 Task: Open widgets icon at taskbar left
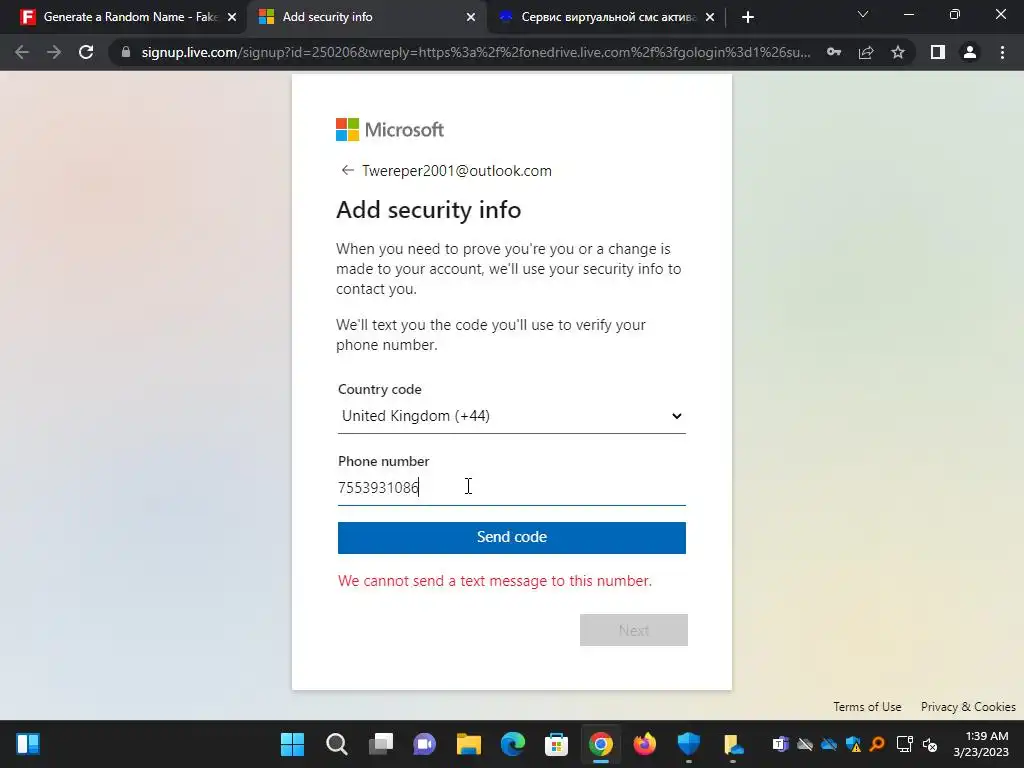(28, 744)
